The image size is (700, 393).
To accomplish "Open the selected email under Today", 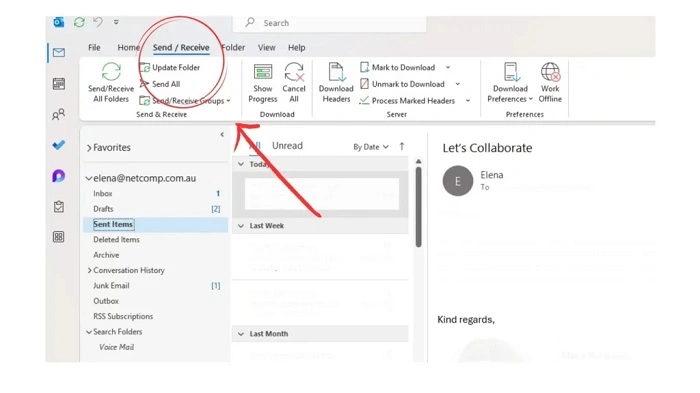I will click(x=321, y=194).
